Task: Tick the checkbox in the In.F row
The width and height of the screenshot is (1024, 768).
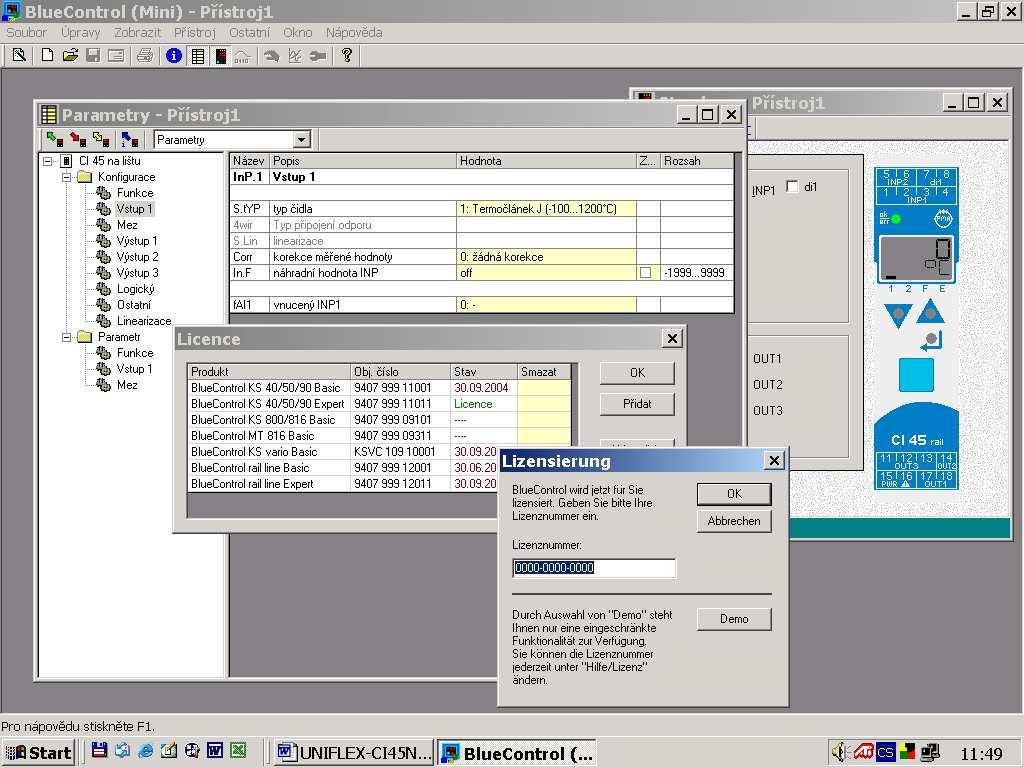Action: [x=646, y=273]
